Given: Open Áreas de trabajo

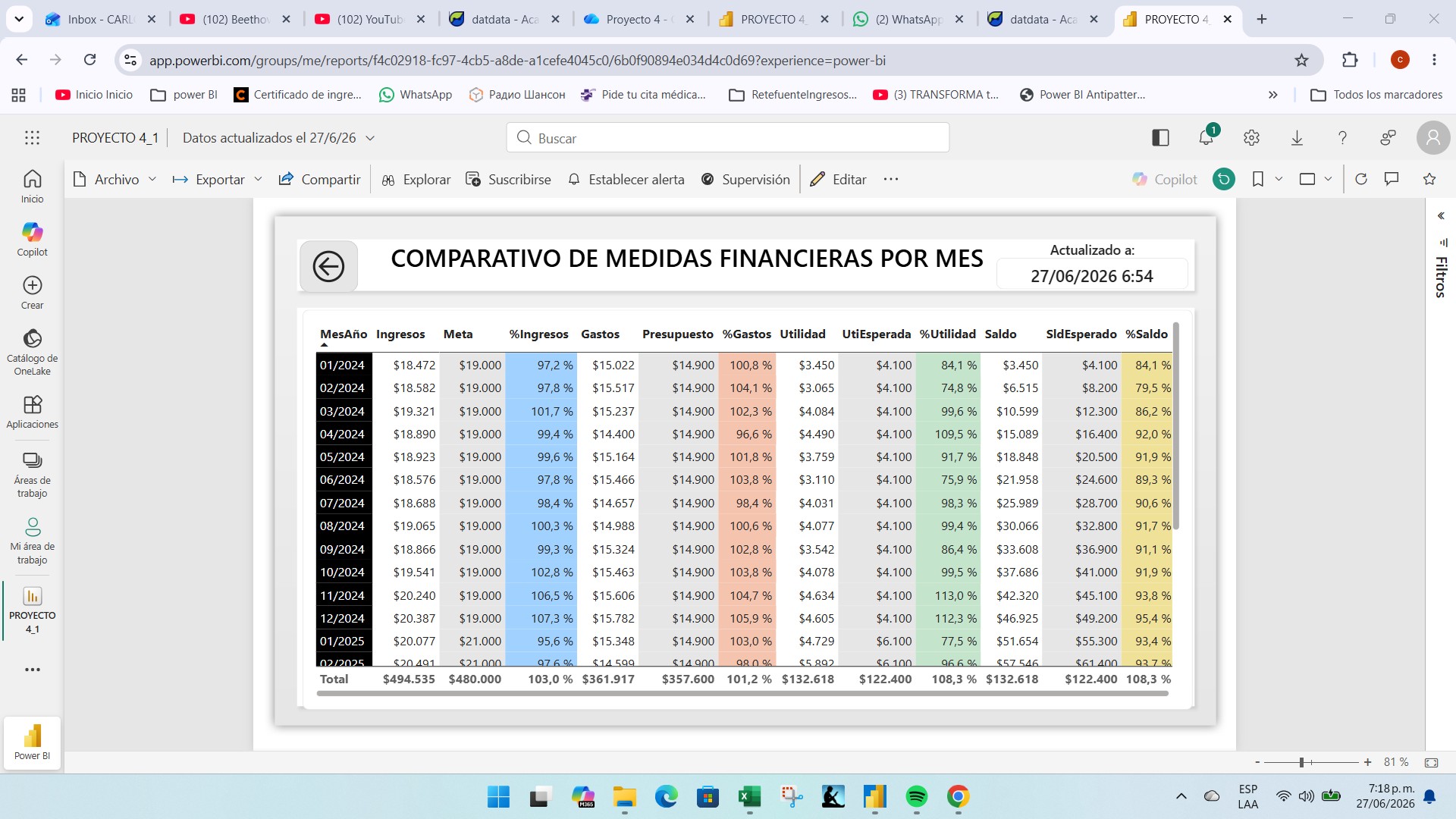Looking at the screenshot, I should [32, 475].
